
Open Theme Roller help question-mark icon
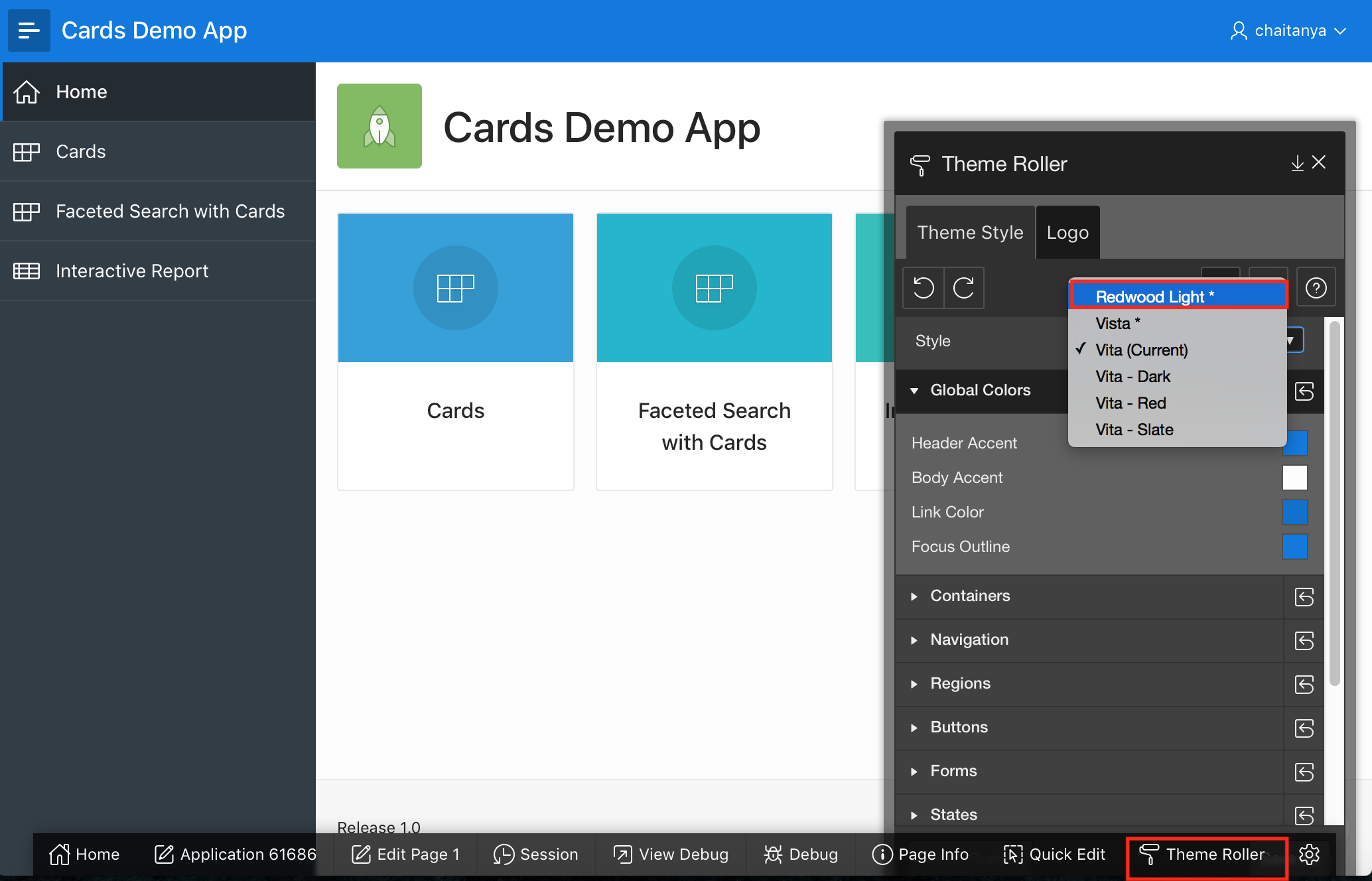point(1316,288)
